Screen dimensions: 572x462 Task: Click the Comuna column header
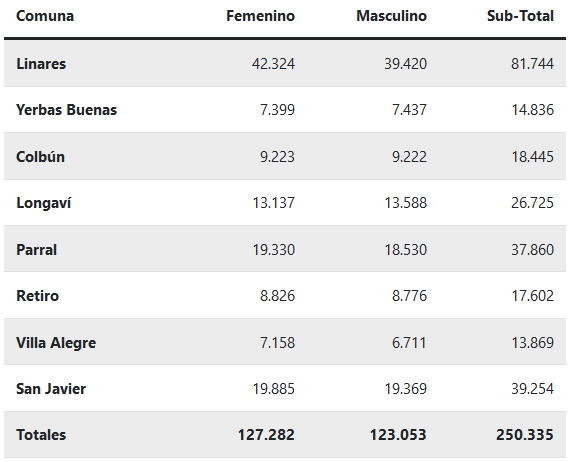[x=45, y=16]
